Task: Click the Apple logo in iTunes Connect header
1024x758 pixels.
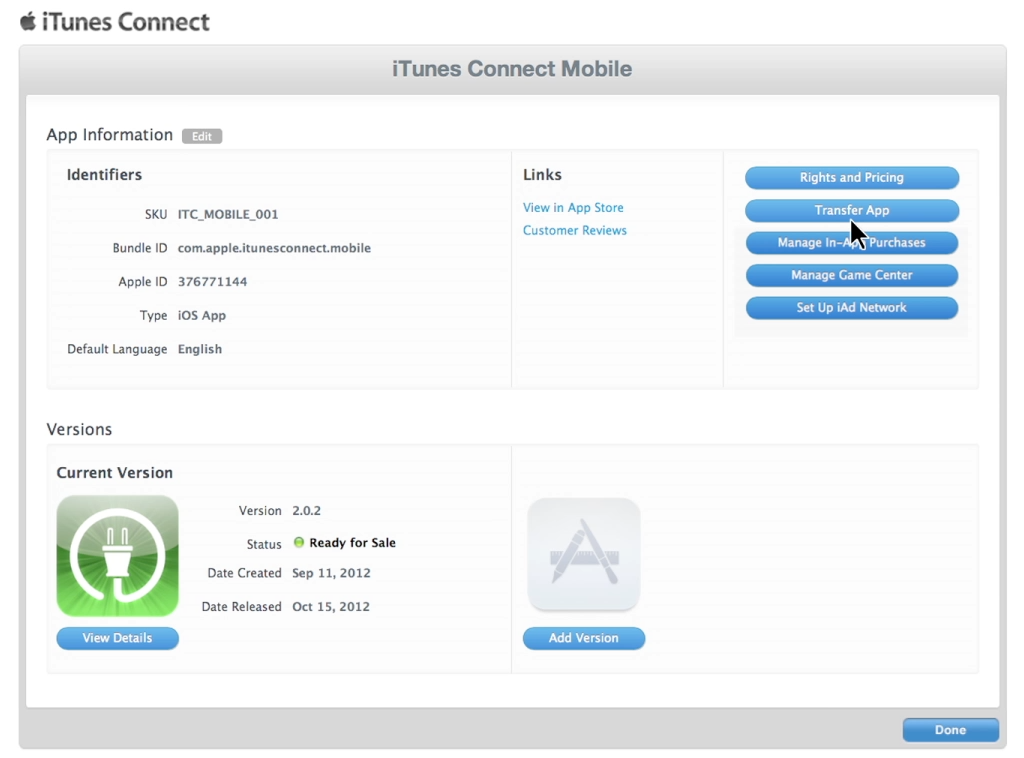Action: click(x=28, y=22)
